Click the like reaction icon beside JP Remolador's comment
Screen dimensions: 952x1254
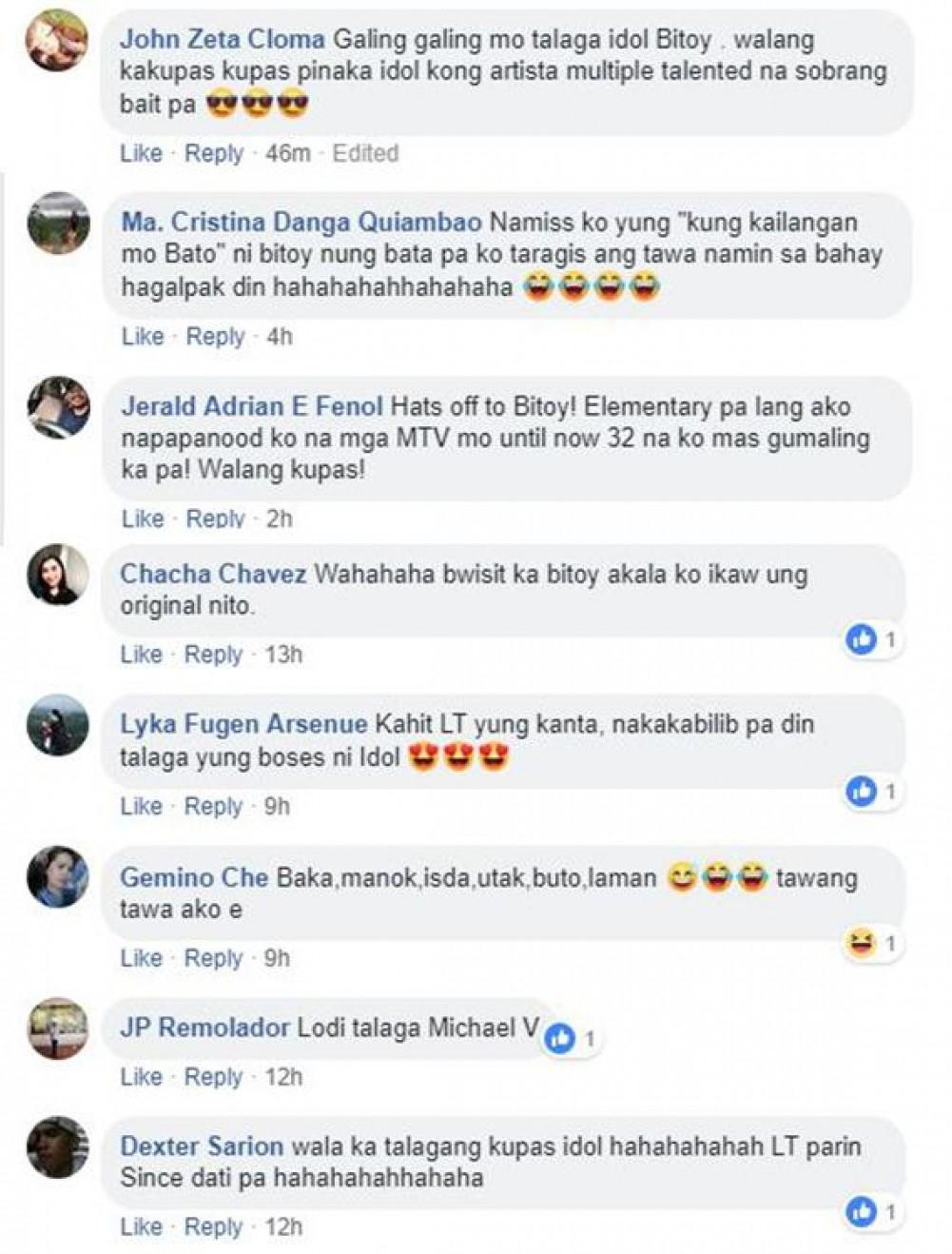[561, 1039]
